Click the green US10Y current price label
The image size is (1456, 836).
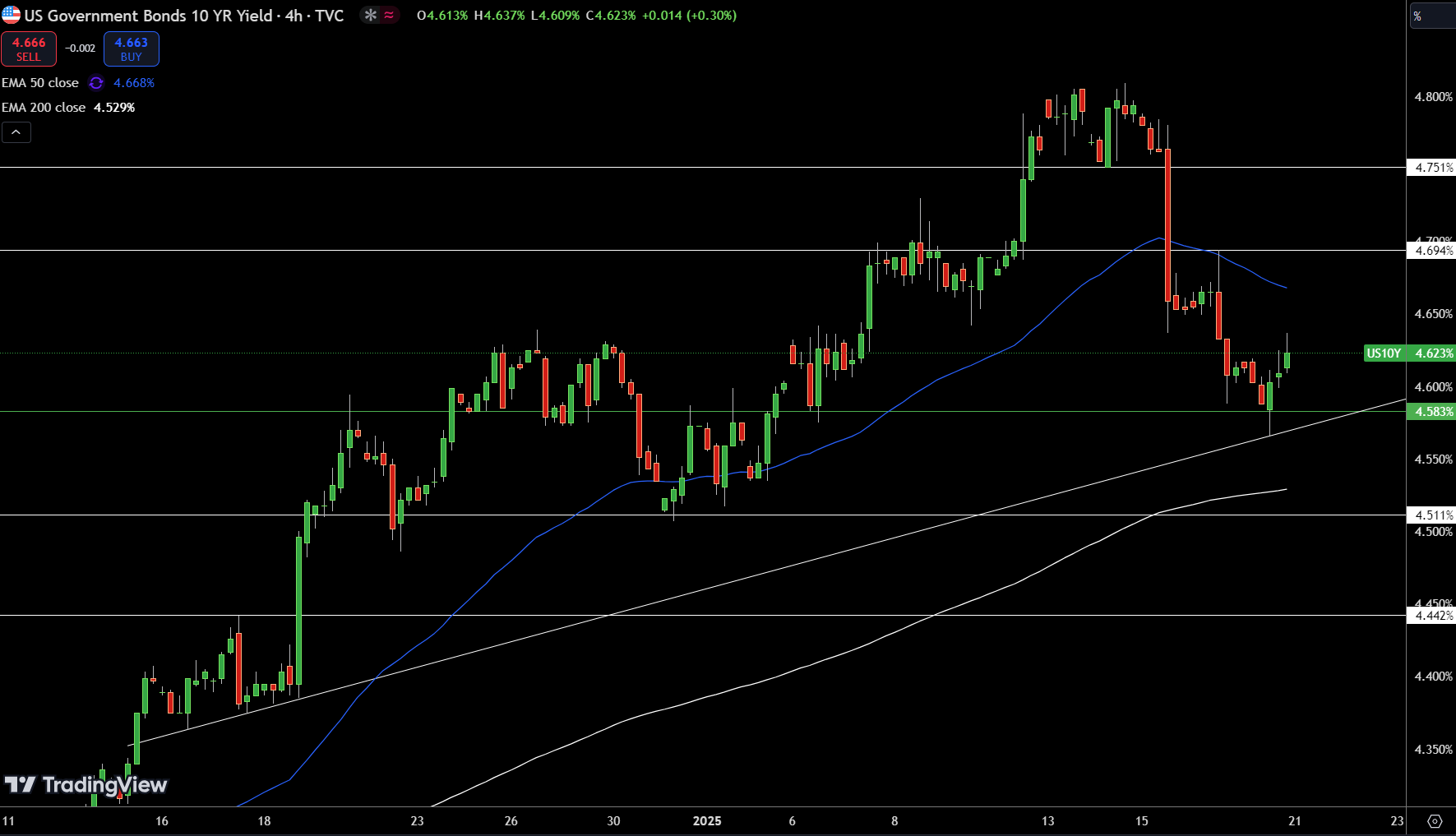coord(1409,353)
